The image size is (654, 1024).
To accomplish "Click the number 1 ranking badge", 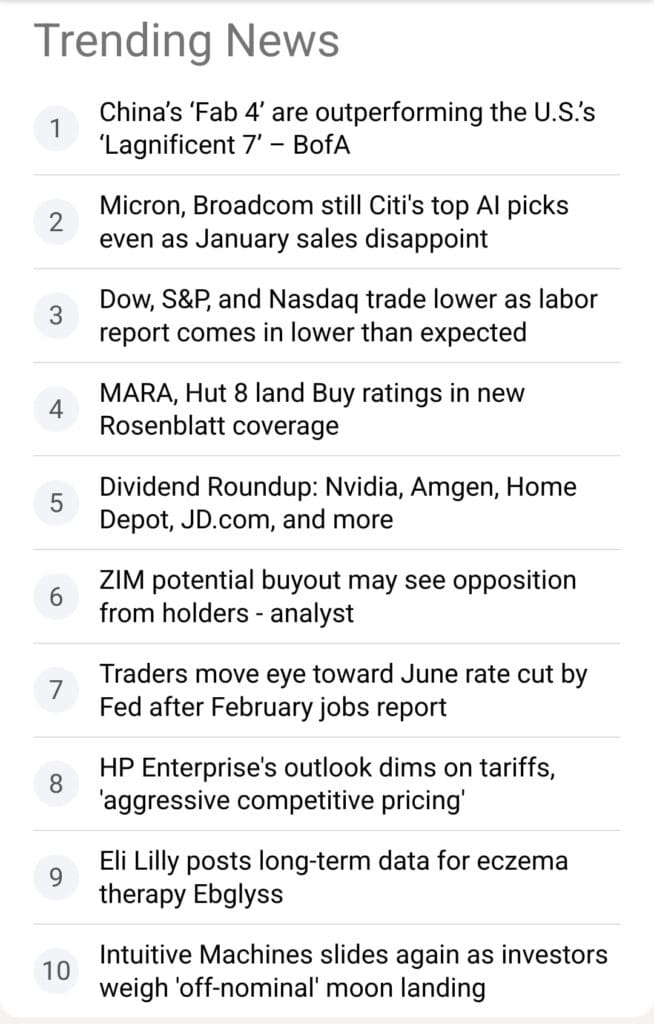I will point(57,128).
